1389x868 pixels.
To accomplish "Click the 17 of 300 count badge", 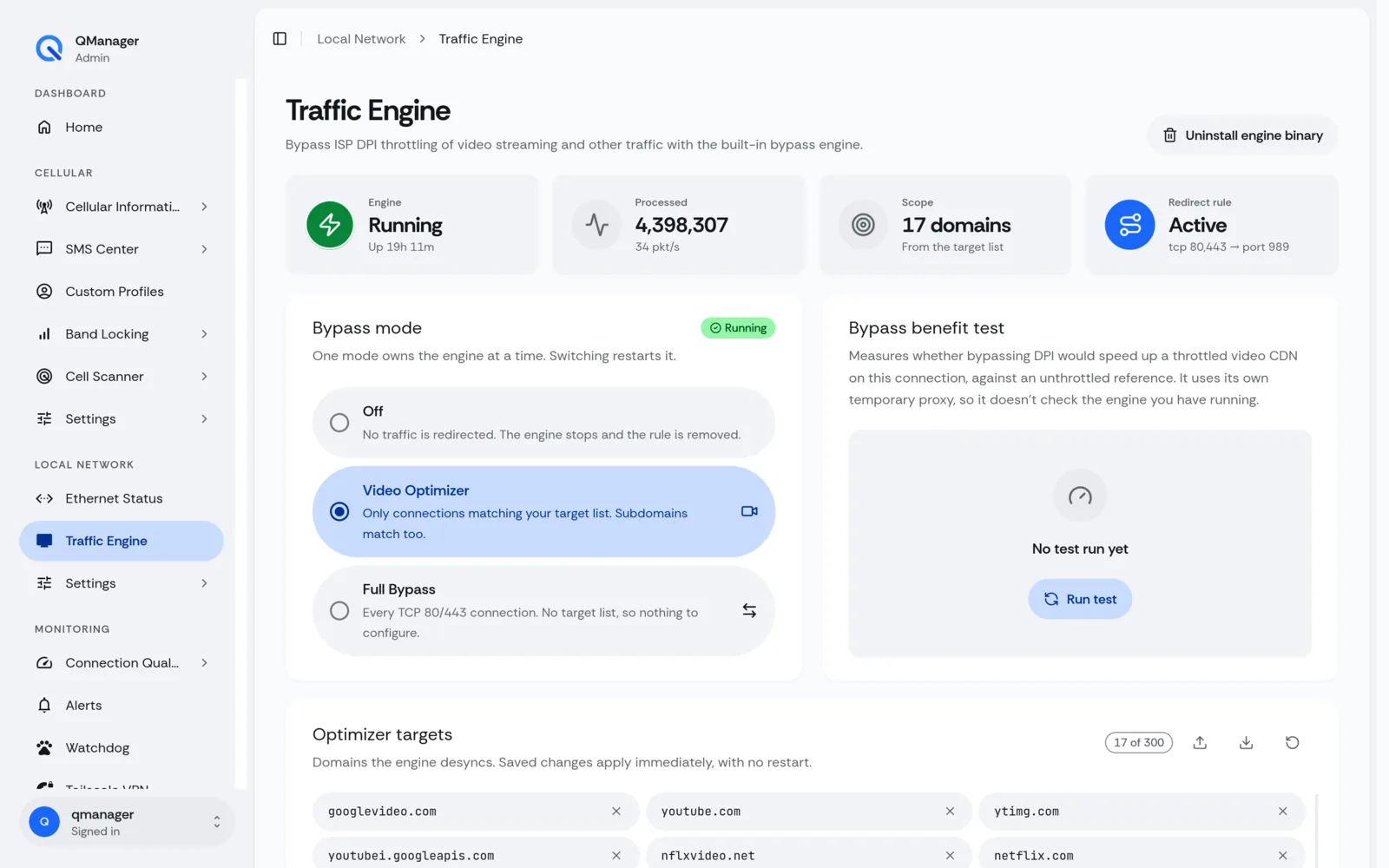I will click(1139, 743).
